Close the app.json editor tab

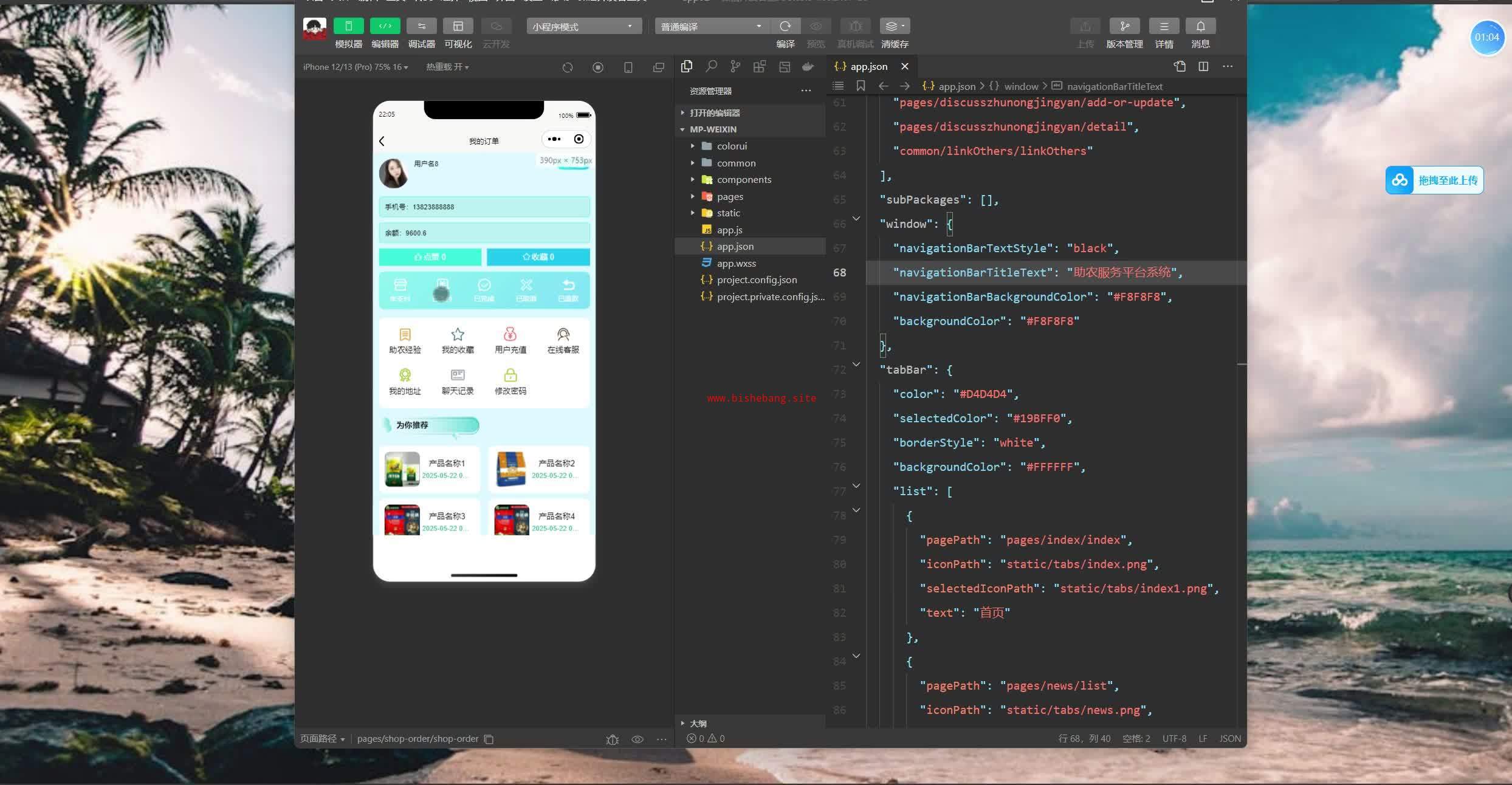coord(905,66)
